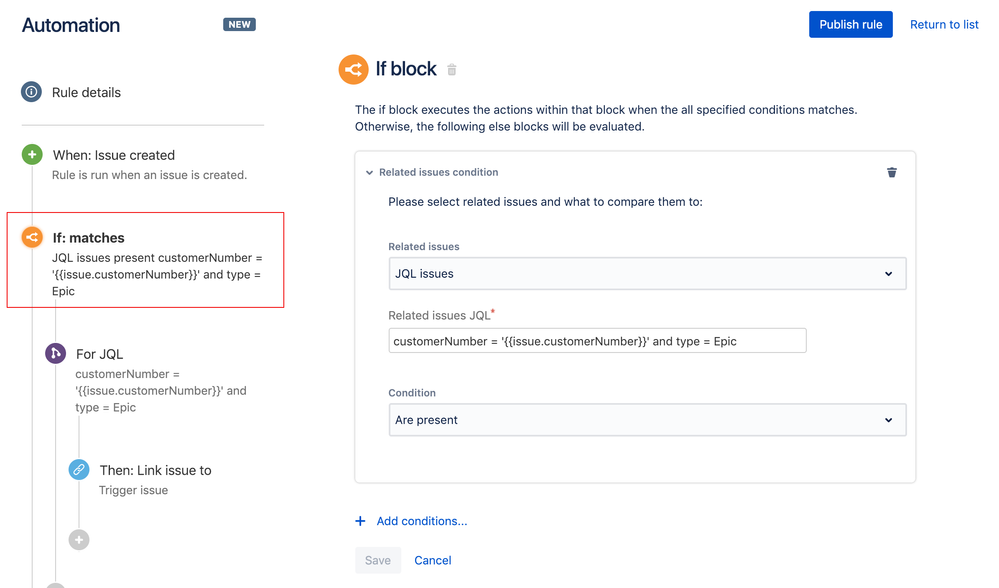Click the green Issue created trigger icon
The width and height of the screenshot is (999, 588).
click(x=32, y=154)
